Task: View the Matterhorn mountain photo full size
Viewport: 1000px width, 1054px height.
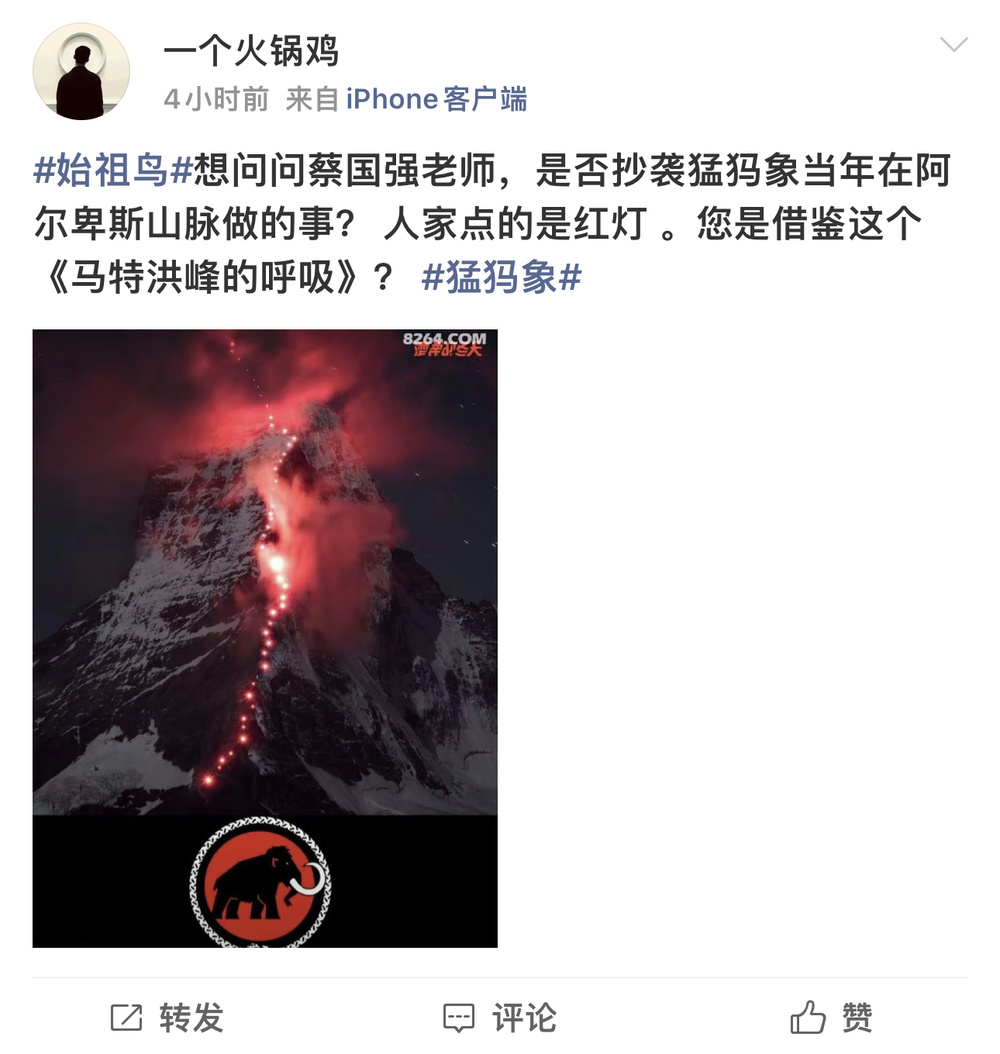Action: click(265, 572)
